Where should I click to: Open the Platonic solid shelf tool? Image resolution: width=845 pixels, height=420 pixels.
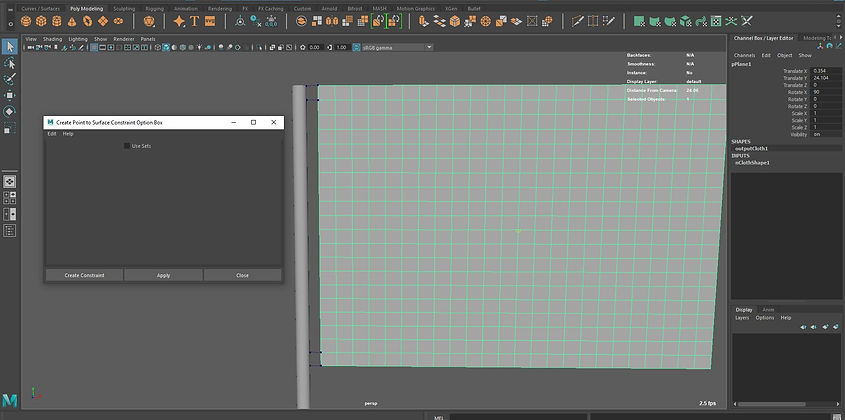(x=149, y=21)
